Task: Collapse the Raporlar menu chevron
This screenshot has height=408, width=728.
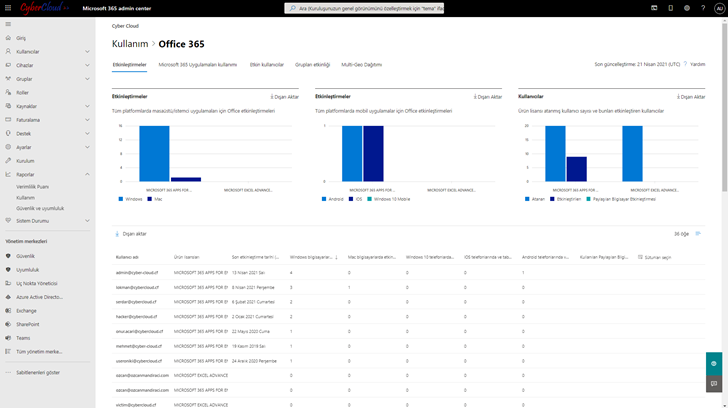Action: [x=87, y=174]
